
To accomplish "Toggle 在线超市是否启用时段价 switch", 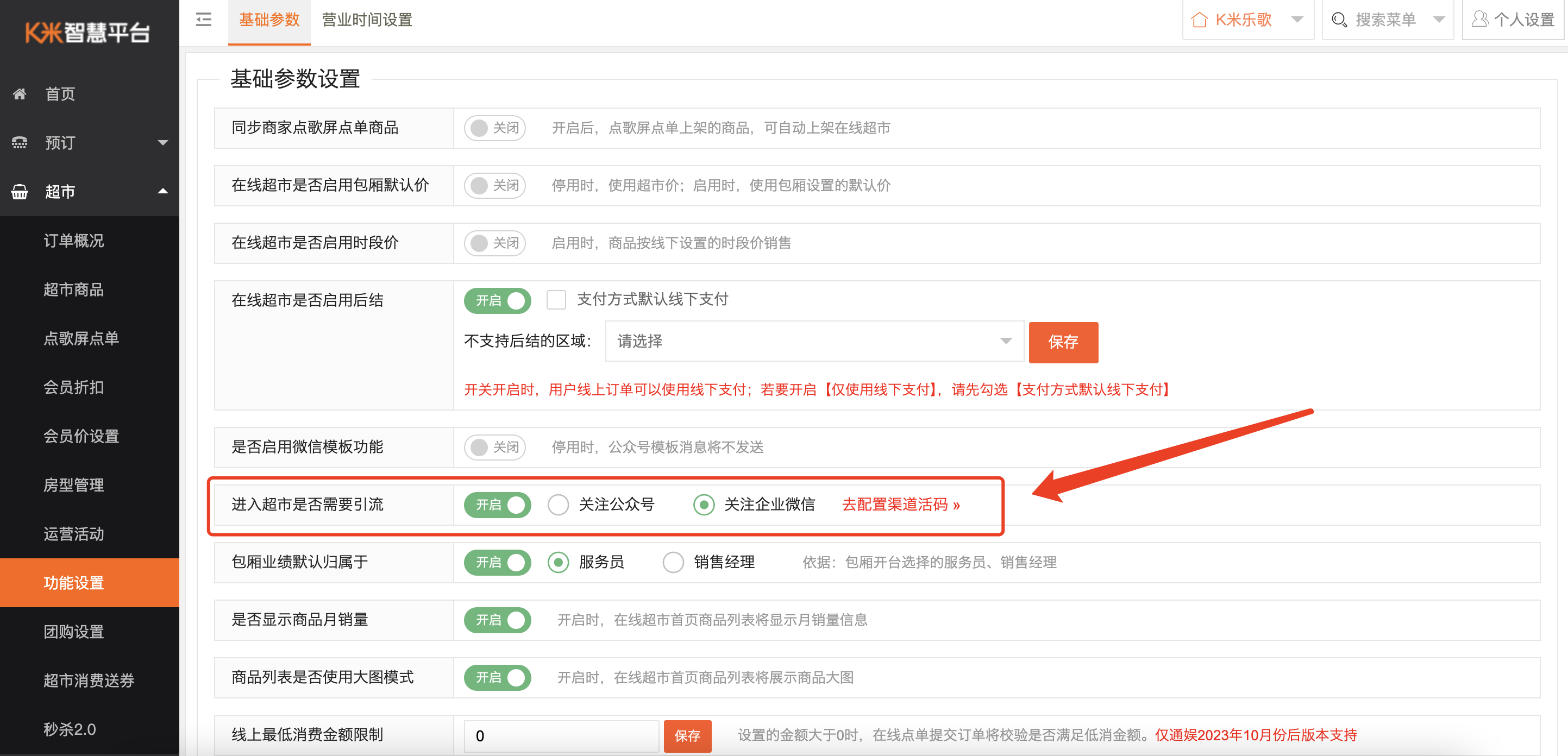I will tap(495, 243).
